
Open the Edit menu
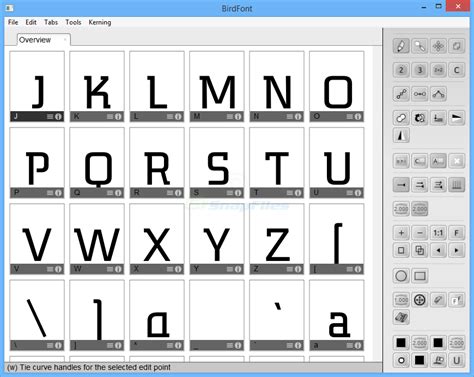tap(31, 22)
